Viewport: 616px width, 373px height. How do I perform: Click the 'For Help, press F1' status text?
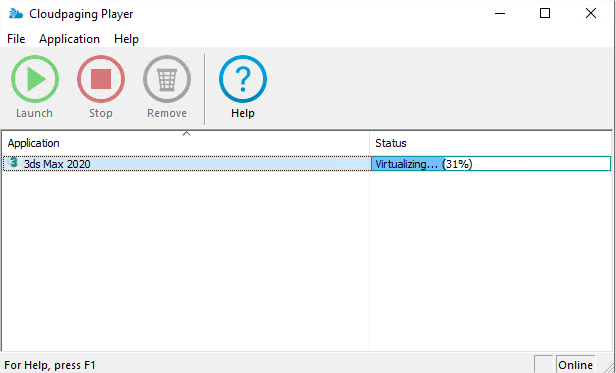tap(50, 365)
